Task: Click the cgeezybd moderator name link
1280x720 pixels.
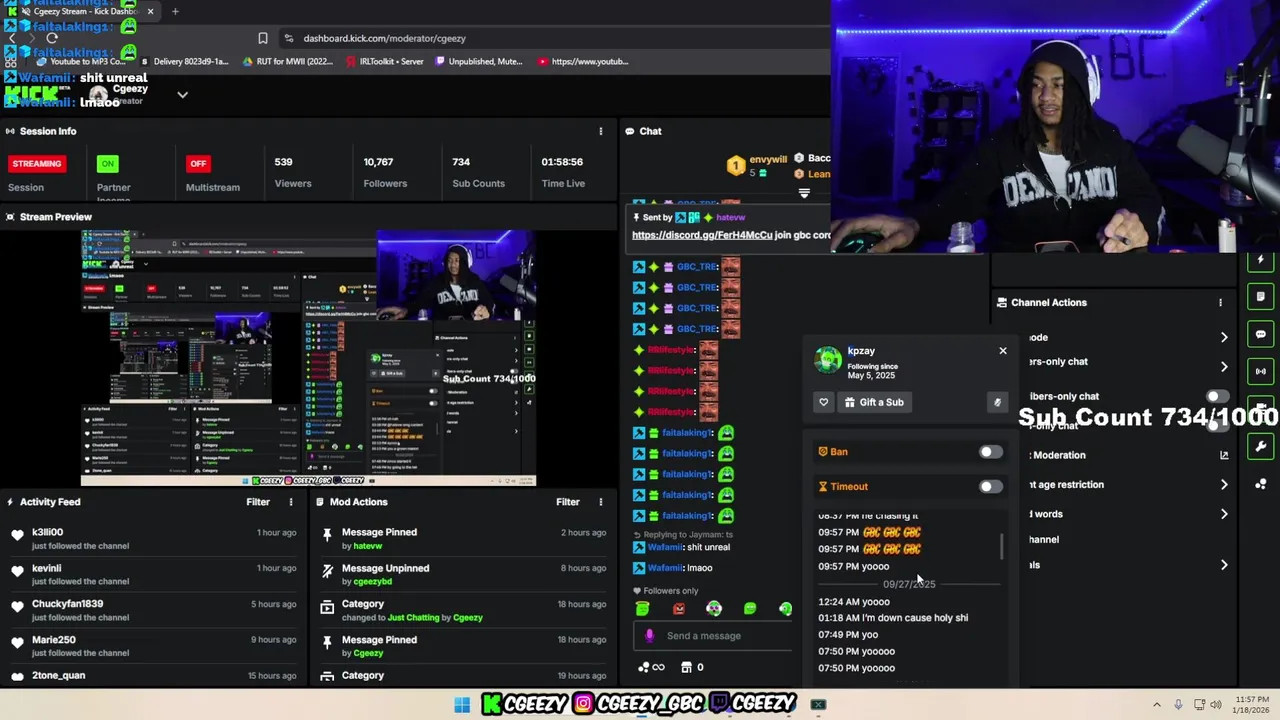Action: pos(372,582)
